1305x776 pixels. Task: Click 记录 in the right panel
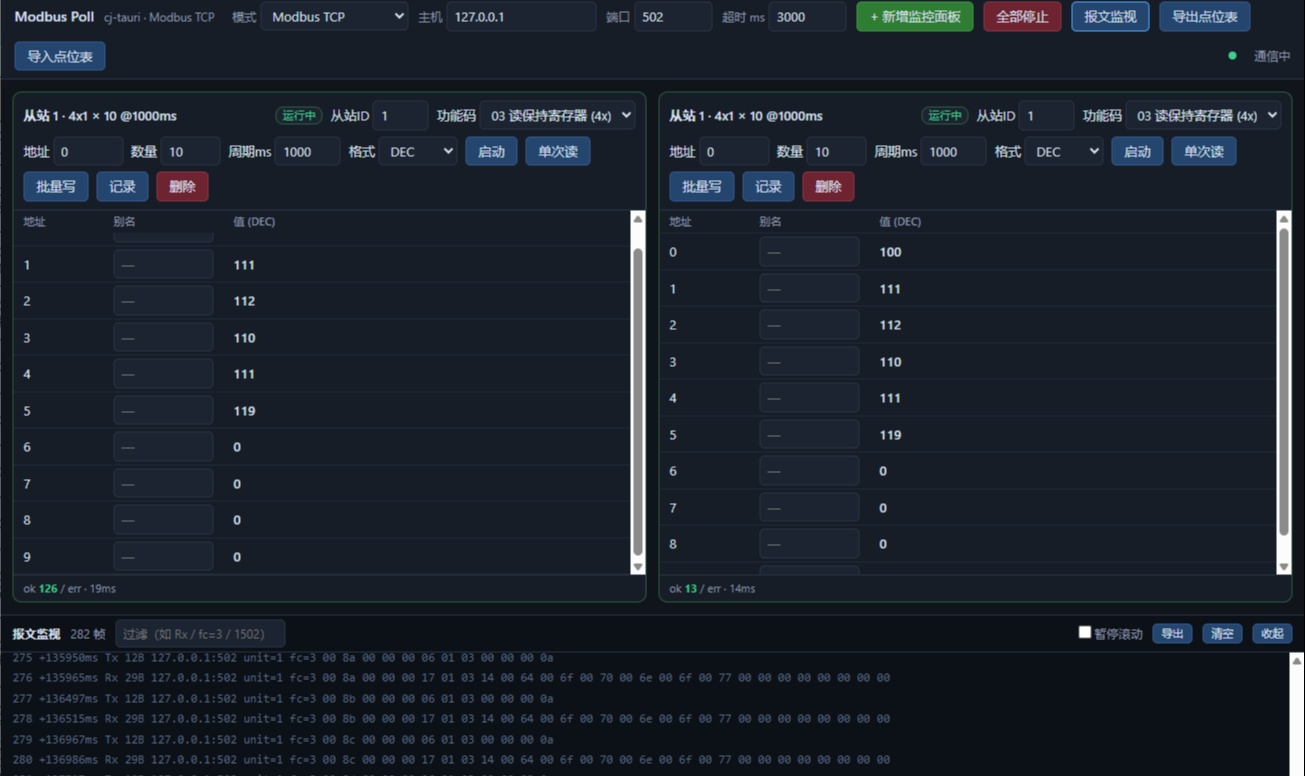(x=768, y=187)
